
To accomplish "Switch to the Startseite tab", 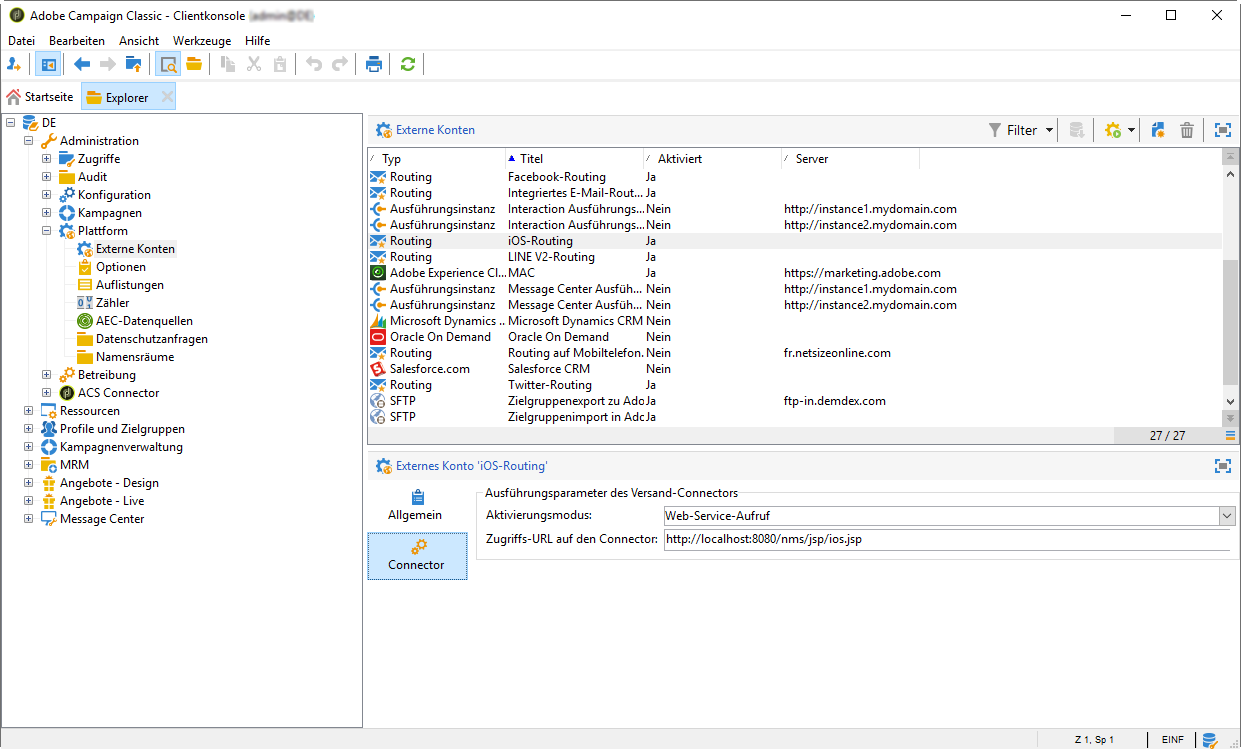I will tap(40, 97).
